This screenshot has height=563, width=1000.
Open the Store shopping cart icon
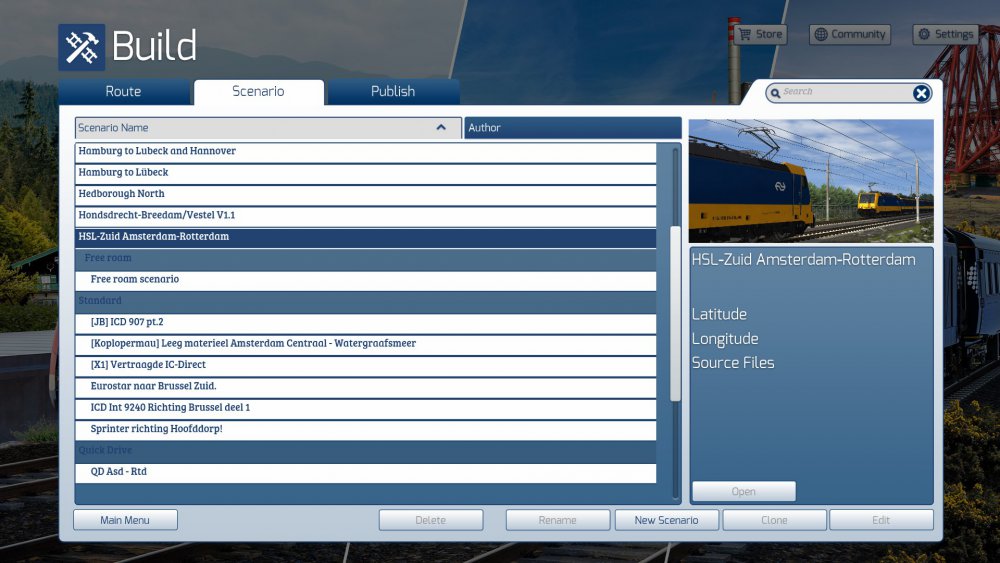(744, 34)
